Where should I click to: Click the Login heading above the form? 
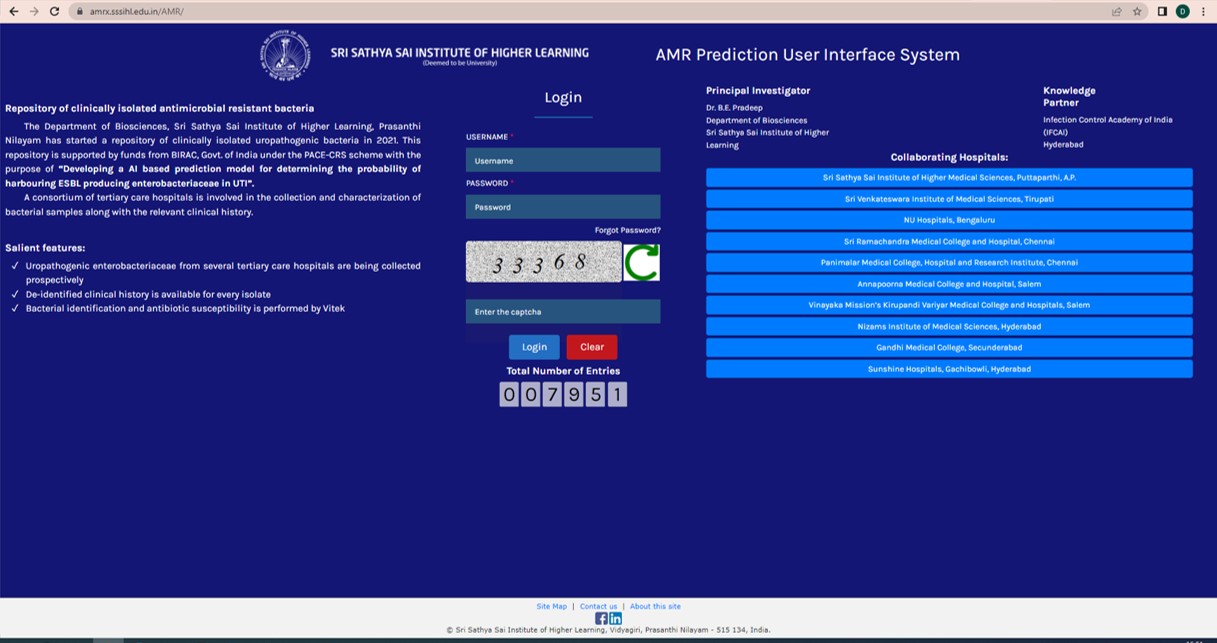pyautogui.click(x=563, y=97)
